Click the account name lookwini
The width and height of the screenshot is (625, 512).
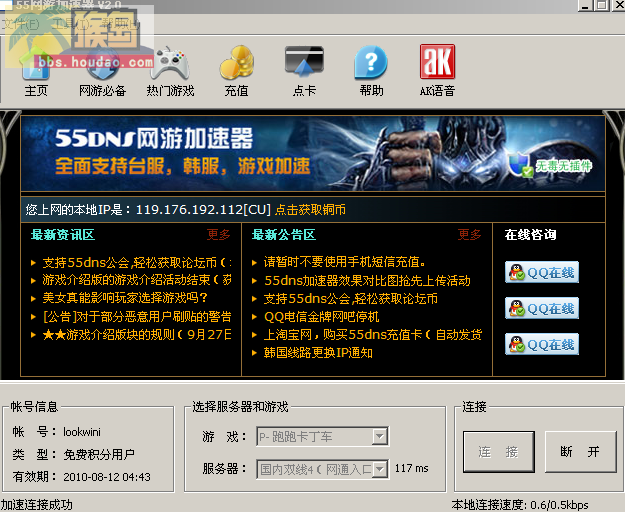coord(82,432)
